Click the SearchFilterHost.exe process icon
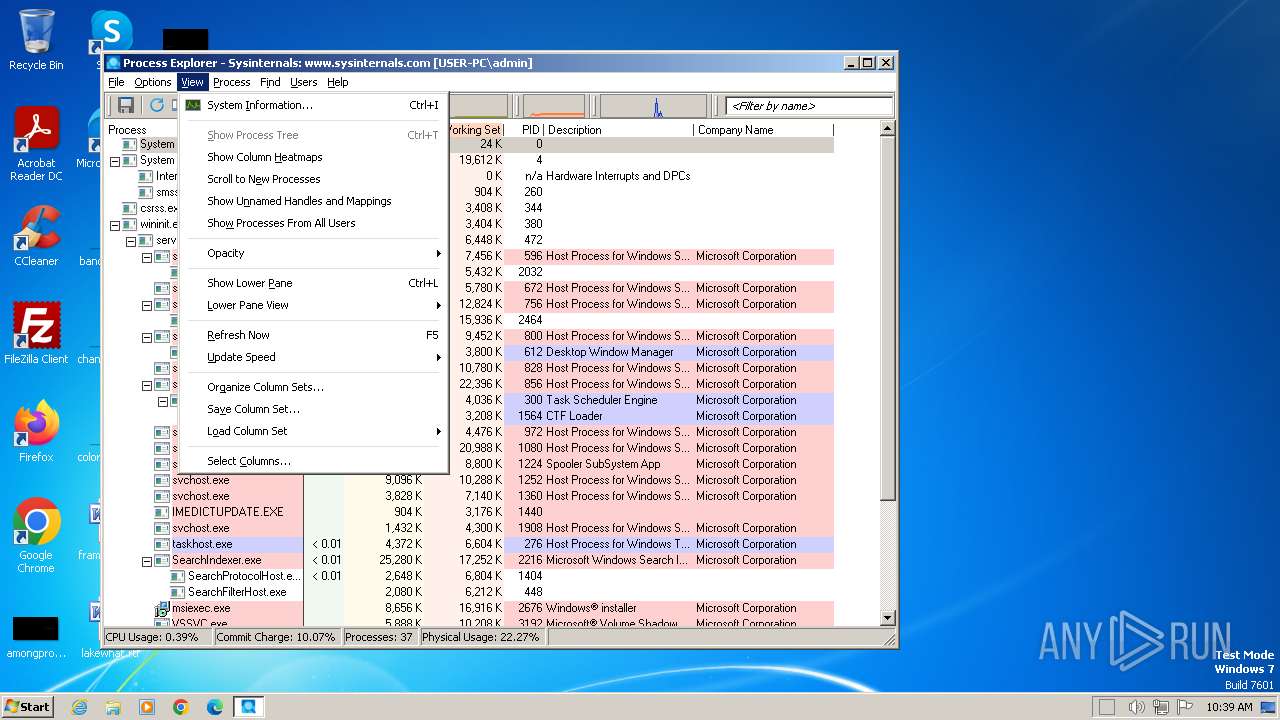1280x720 pixels. pos(178,592)
